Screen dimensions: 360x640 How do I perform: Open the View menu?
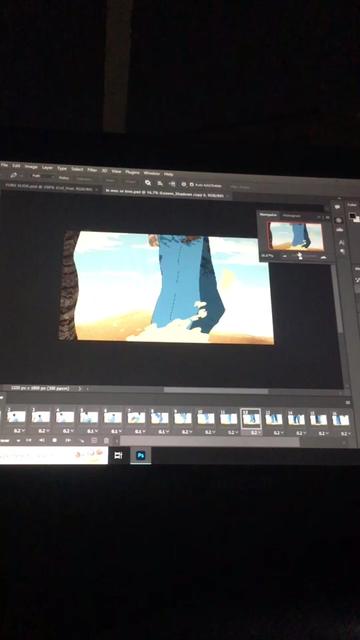[116, 171]
